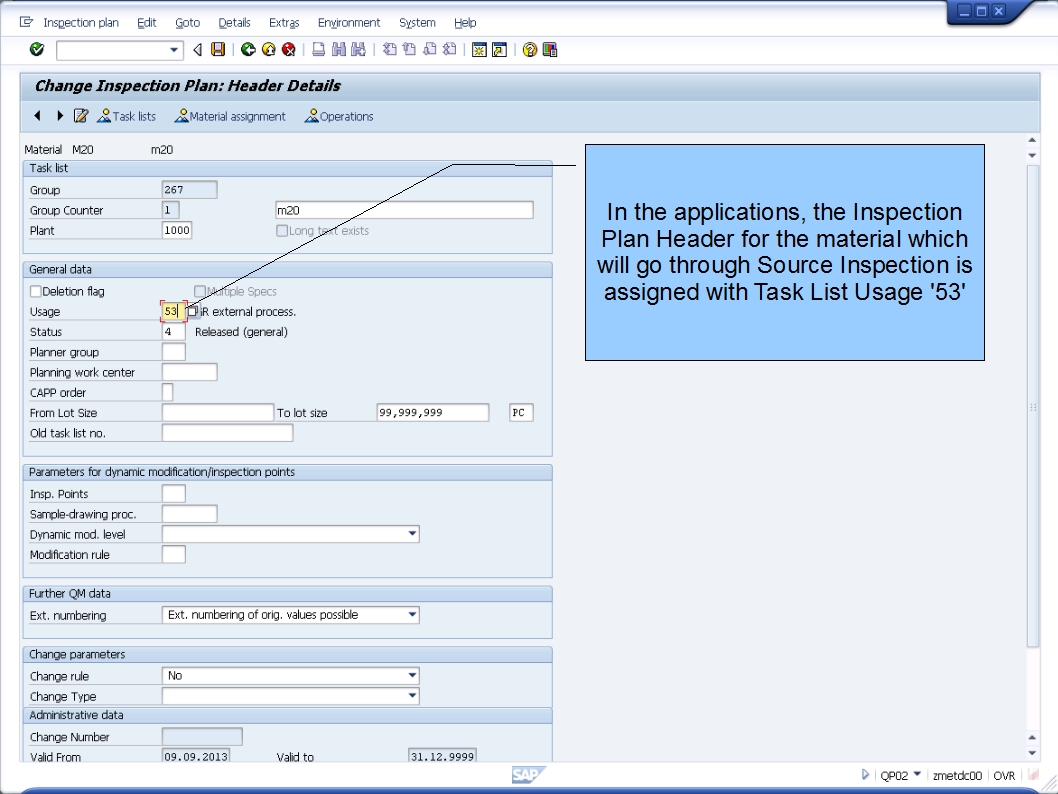Click the Next Page icon
Image resolution: width=1058 pixels, height=794 pixels.
[429, 49]
